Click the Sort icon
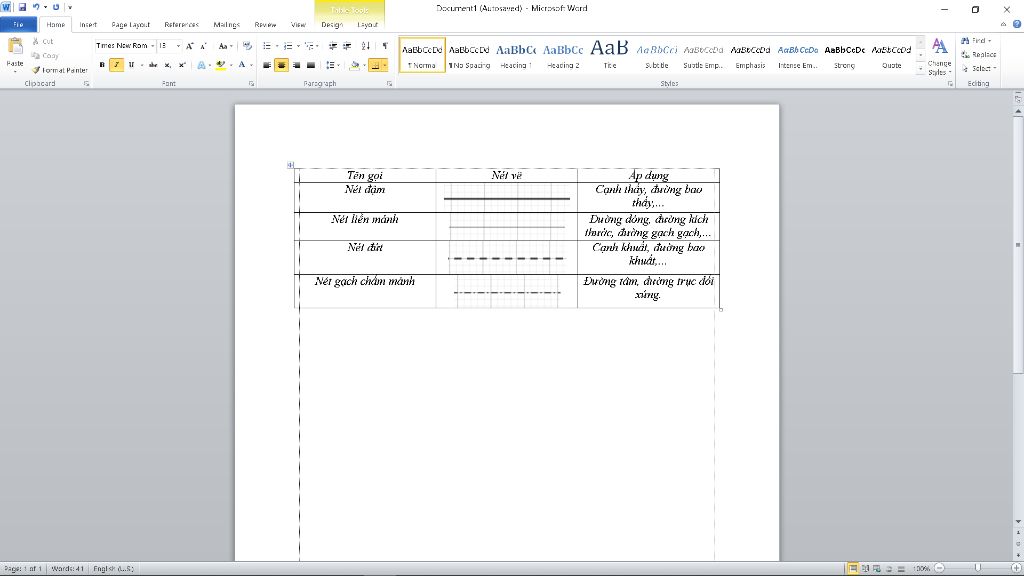 366,46
